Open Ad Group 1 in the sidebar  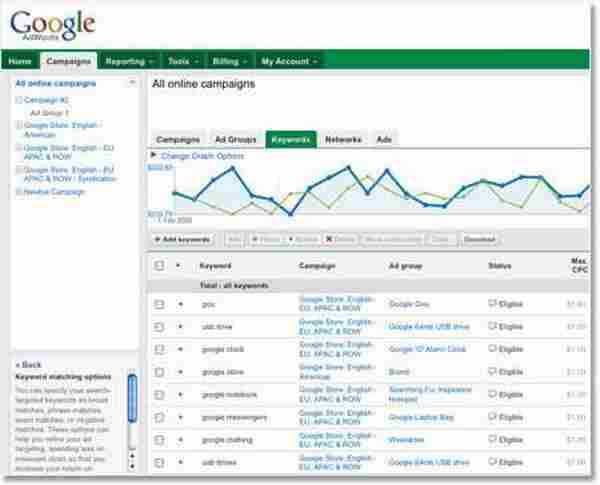pyautogui.click(x=49, y=113)
